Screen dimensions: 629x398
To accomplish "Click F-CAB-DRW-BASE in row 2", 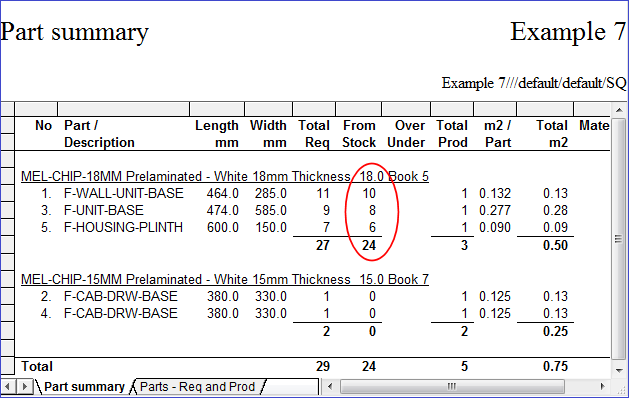I will (120, 296).
